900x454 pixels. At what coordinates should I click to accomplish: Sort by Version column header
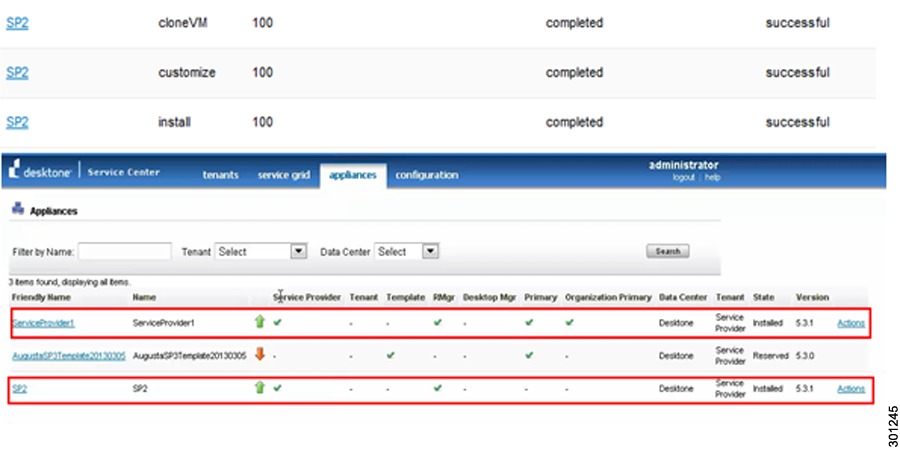(812, 297)
